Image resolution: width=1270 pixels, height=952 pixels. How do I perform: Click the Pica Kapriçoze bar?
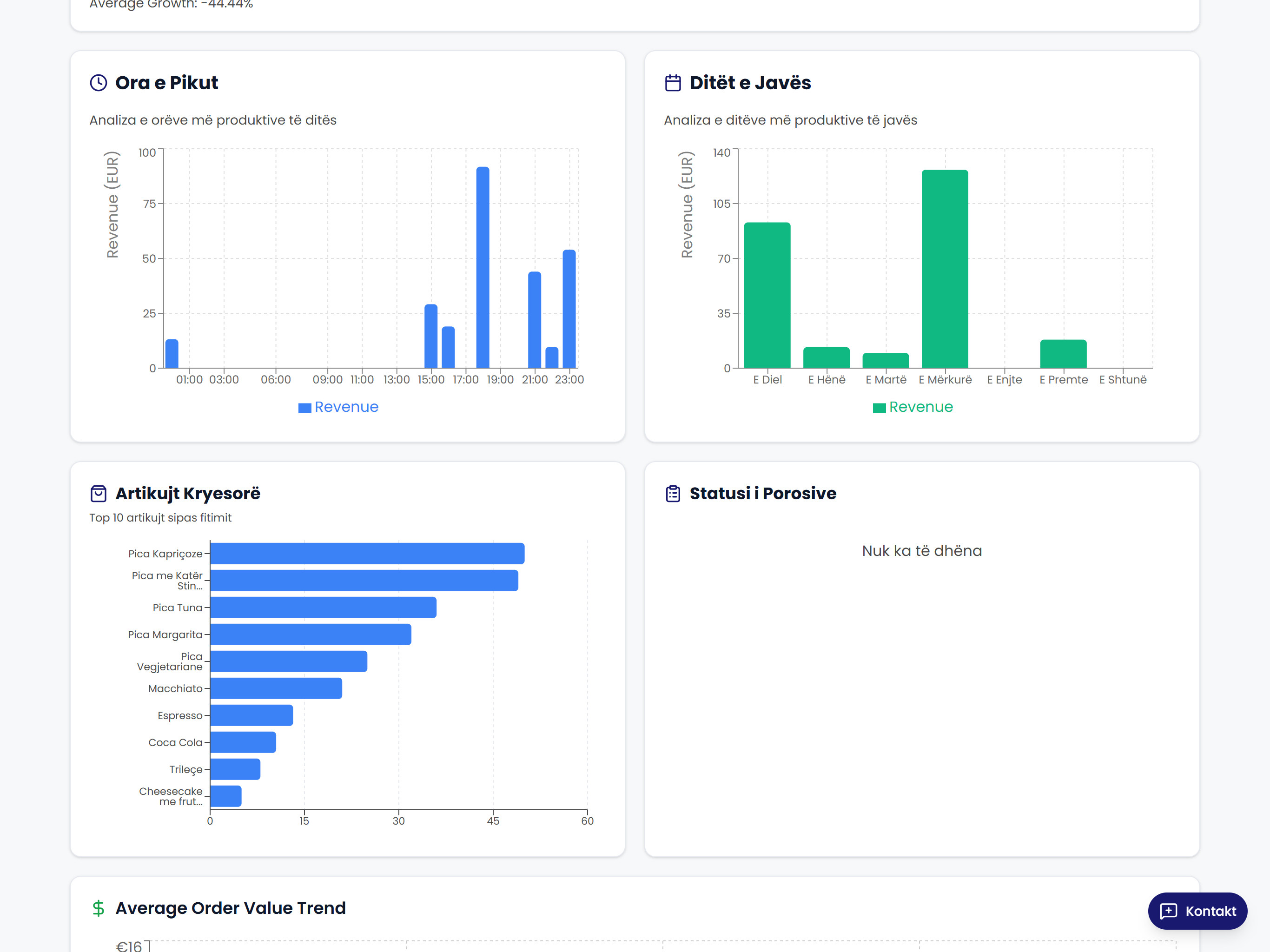[x=367, y=554]
